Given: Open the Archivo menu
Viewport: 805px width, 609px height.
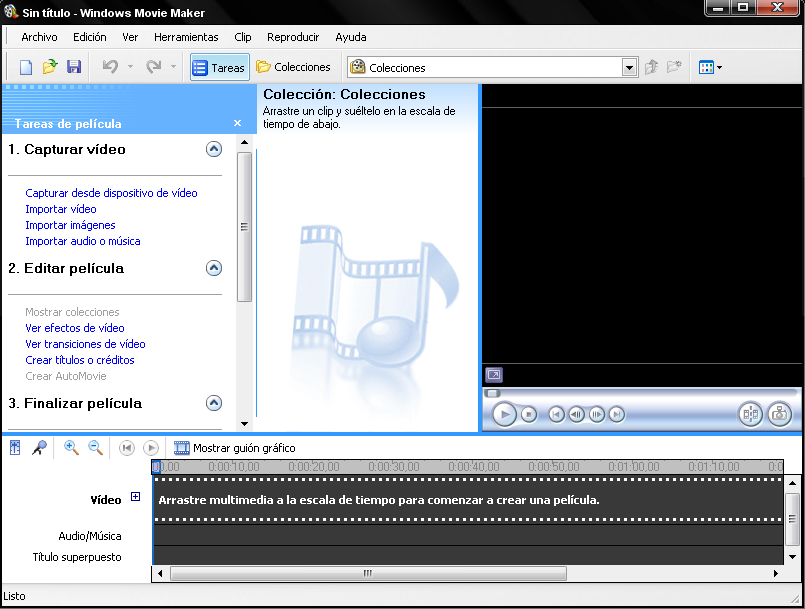Looking at the screenshot, I should click(39, 37).
